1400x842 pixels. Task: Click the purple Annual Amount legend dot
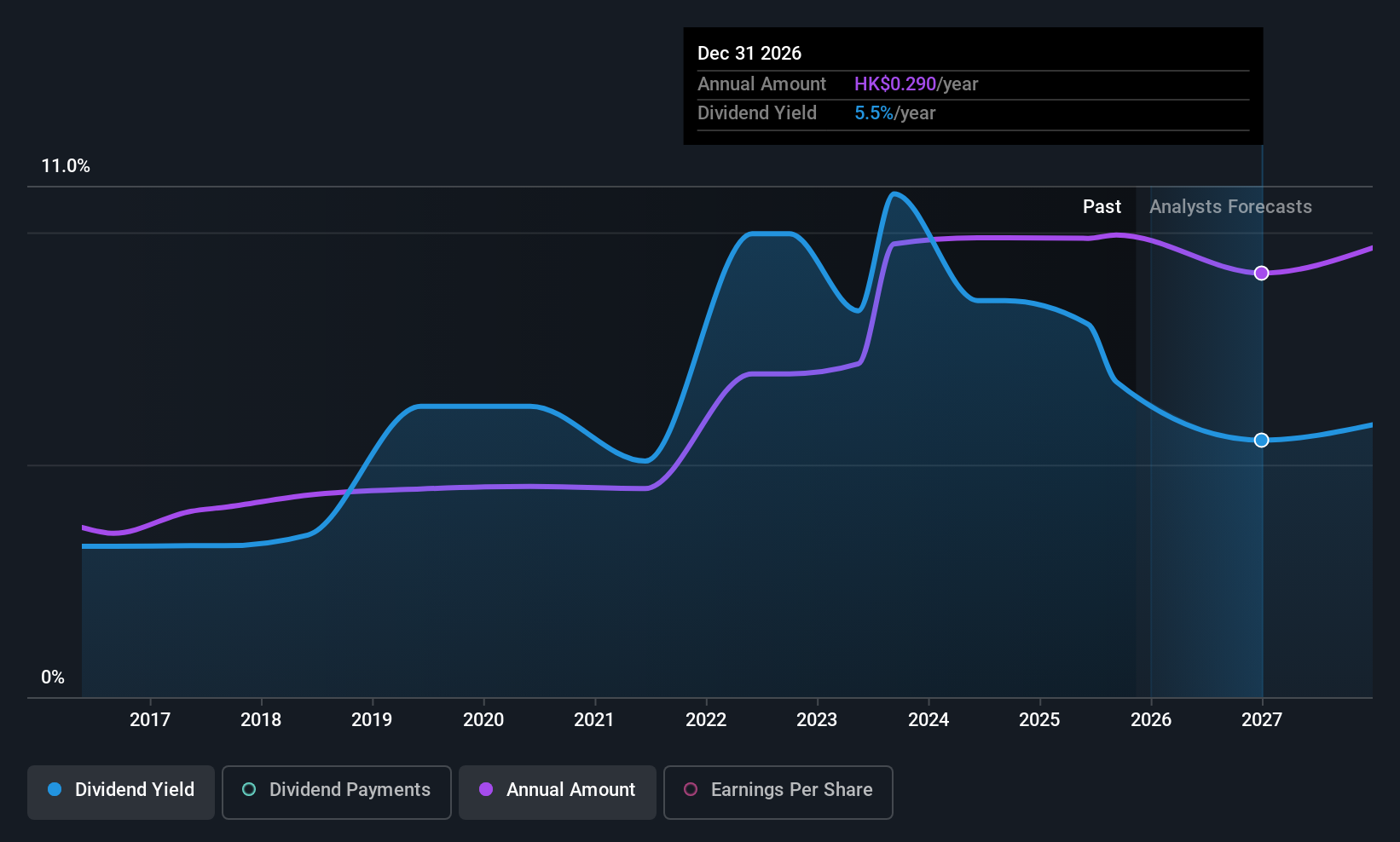click(486, 789)
